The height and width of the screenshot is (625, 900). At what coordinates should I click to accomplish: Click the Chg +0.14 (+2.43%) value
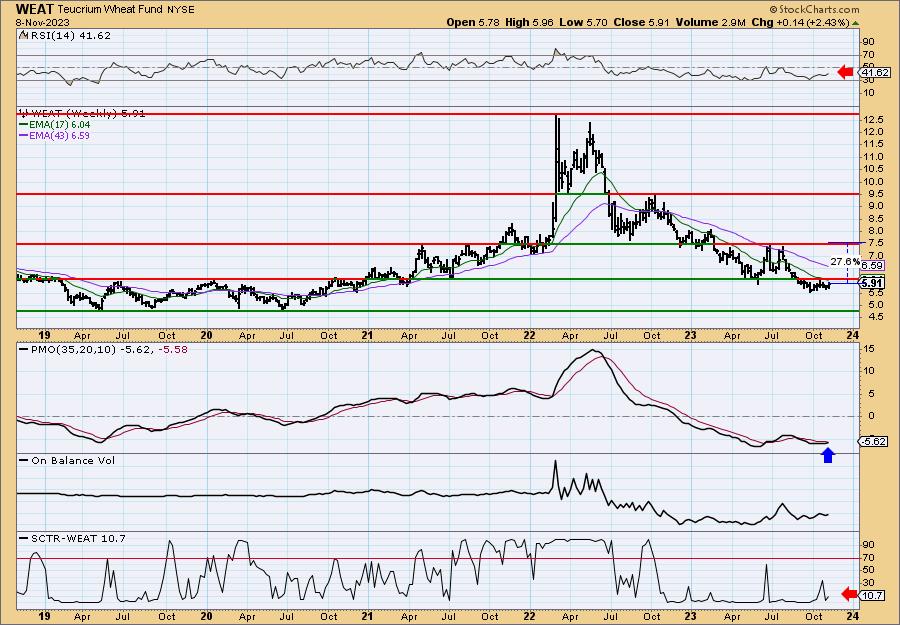(800, 22)
